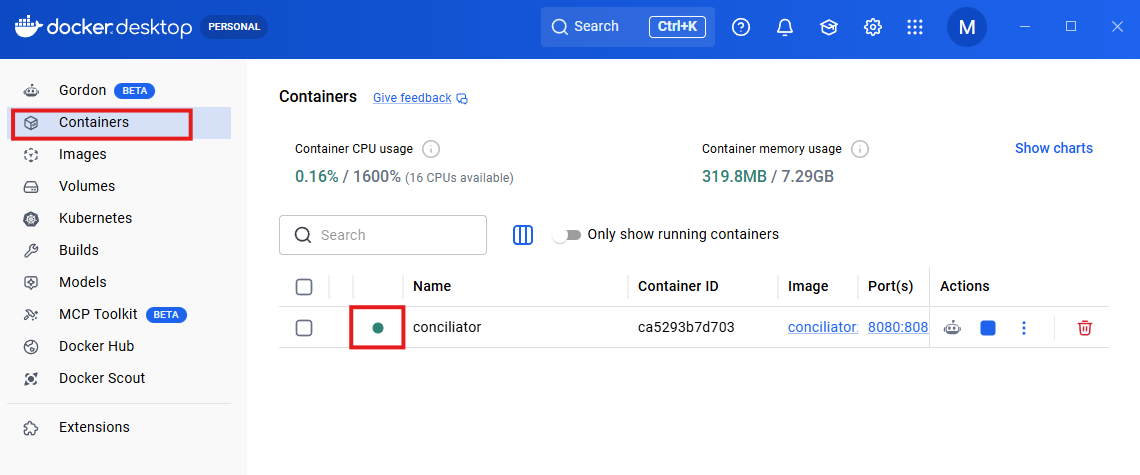1140x475 pixels.
Task: Open MCP Toolkit in the sidebar
Action: pyautogui.click(x=119, y=314)
